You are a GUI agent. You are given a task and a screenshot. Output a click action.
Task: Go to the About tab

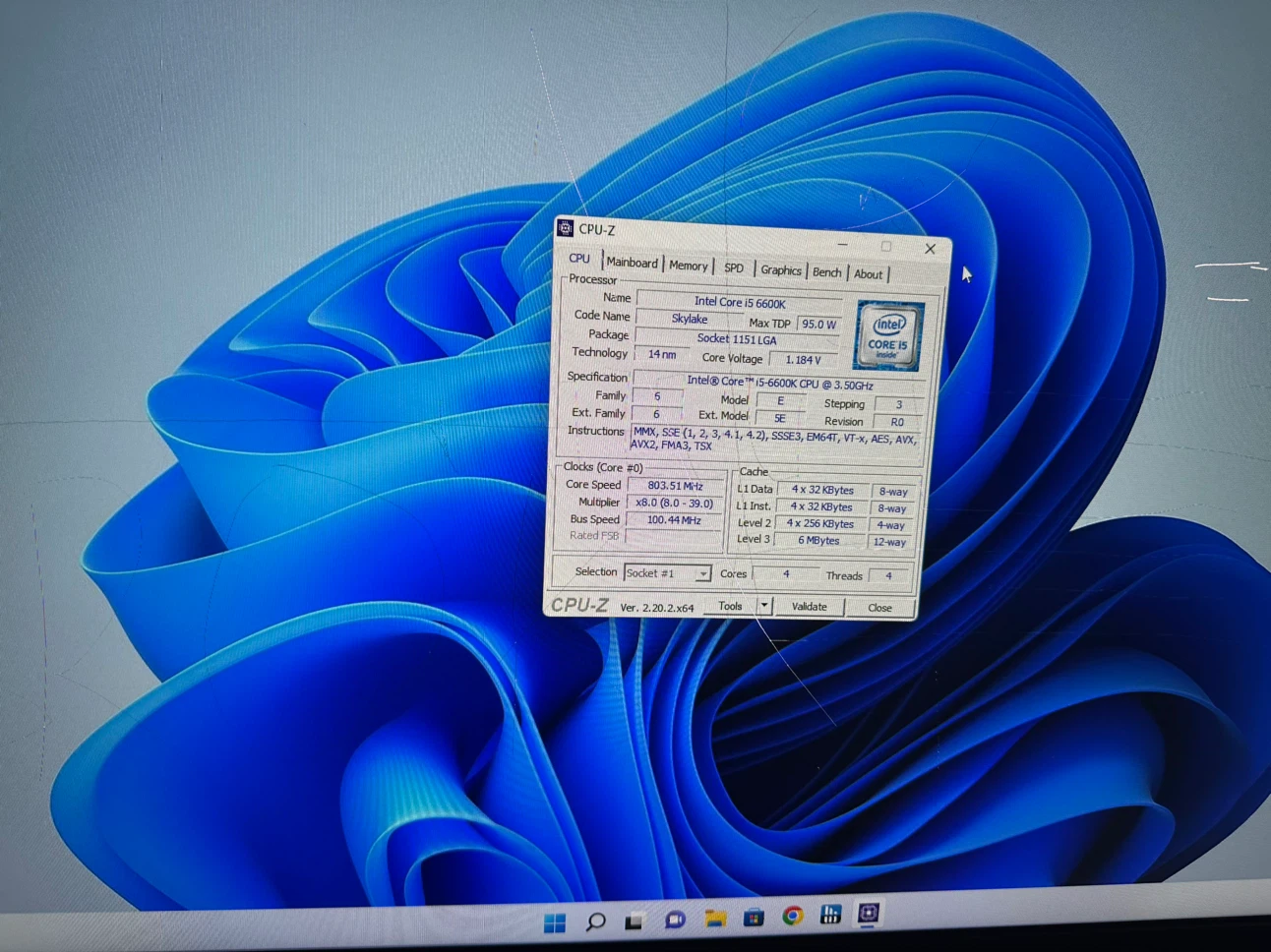pos(868,274)
